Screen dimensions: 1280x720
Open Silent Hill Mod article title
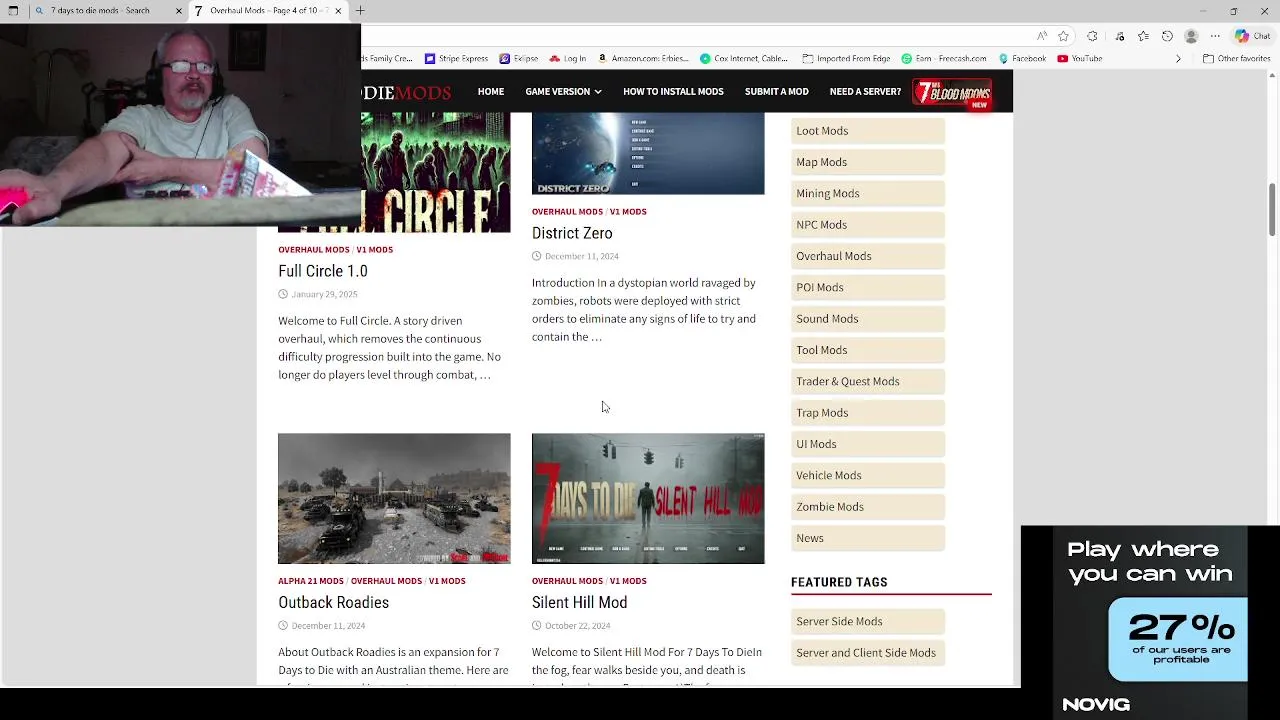[x=580, y=602]
